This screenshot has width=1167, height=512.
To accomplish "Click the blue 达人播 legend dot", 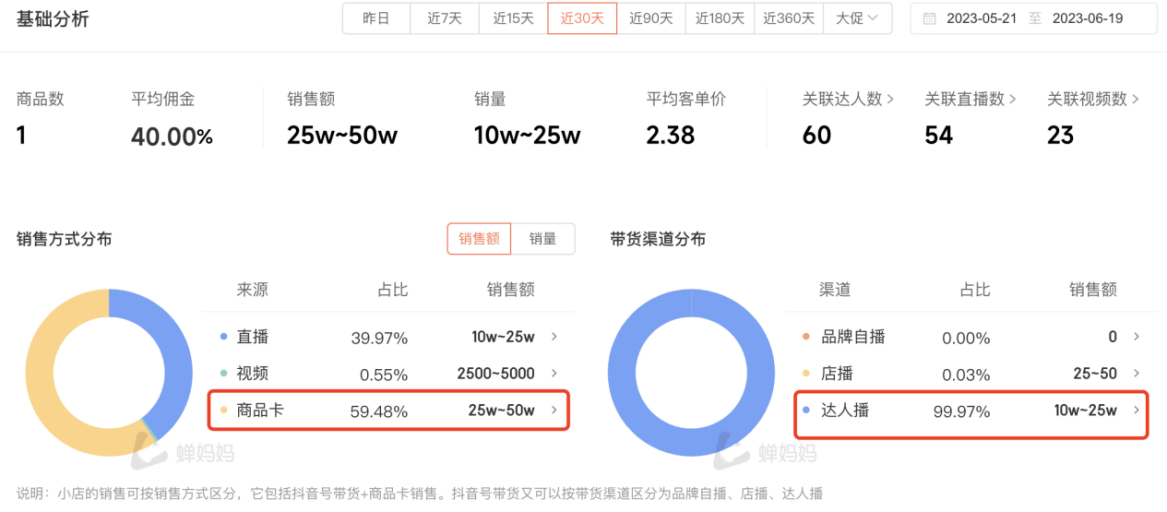I will point(806,410).
